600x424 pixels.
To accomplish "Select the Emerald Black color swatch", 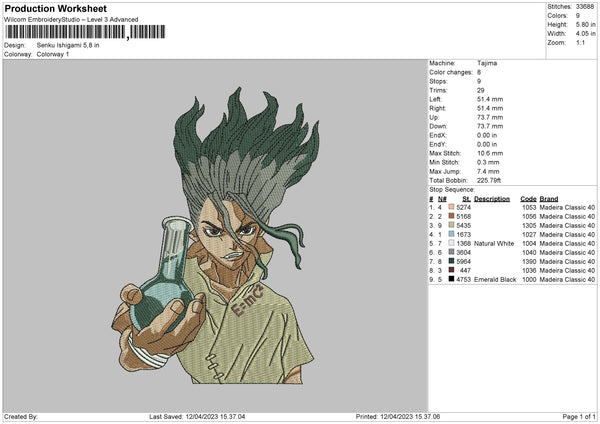I will pyautogui.click(x=451, y=279).
